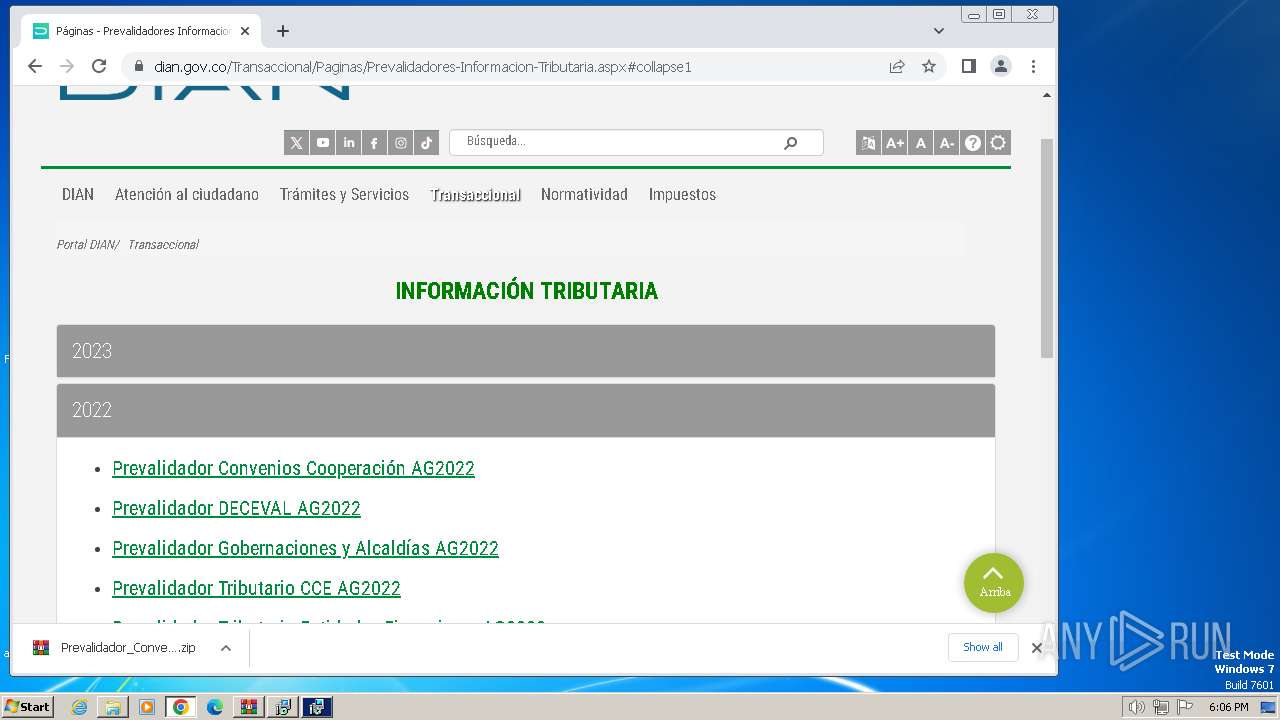Open the tab search chevron
The image size is (1280, 720).
click(938, 31)
